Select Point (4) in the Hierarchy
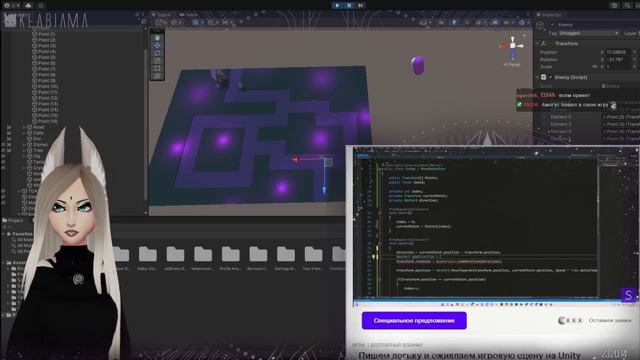Screen dimensions: 640x360 point(44,51)
